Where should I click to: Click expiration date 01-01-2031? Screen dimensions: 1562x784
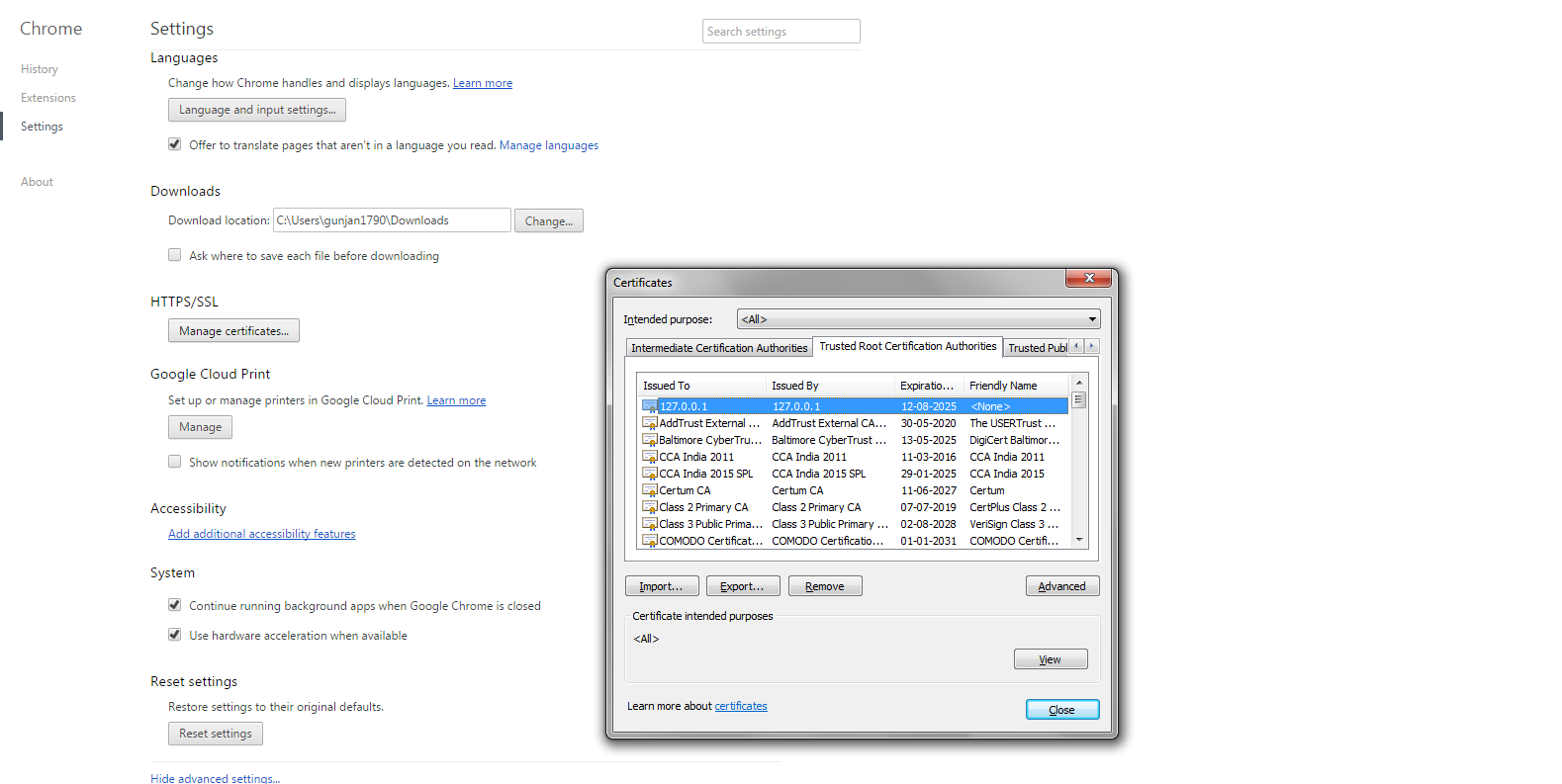[928, 541]
